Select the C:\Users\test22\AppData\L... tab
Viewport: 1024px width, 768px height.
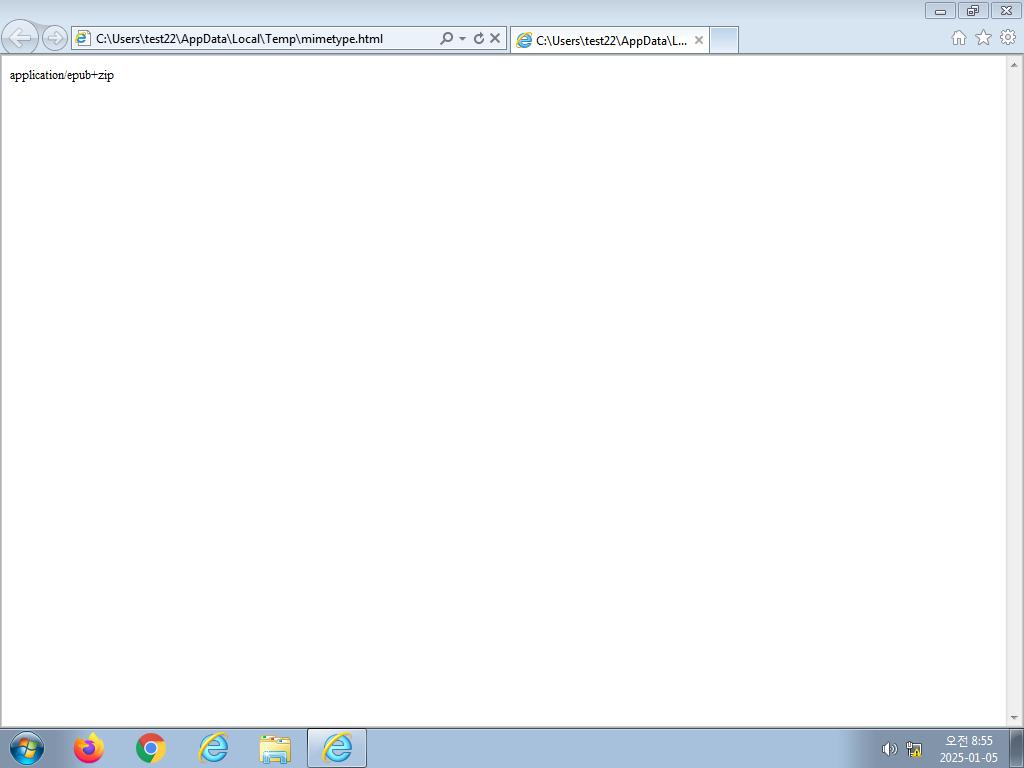[x=609, y=40]
